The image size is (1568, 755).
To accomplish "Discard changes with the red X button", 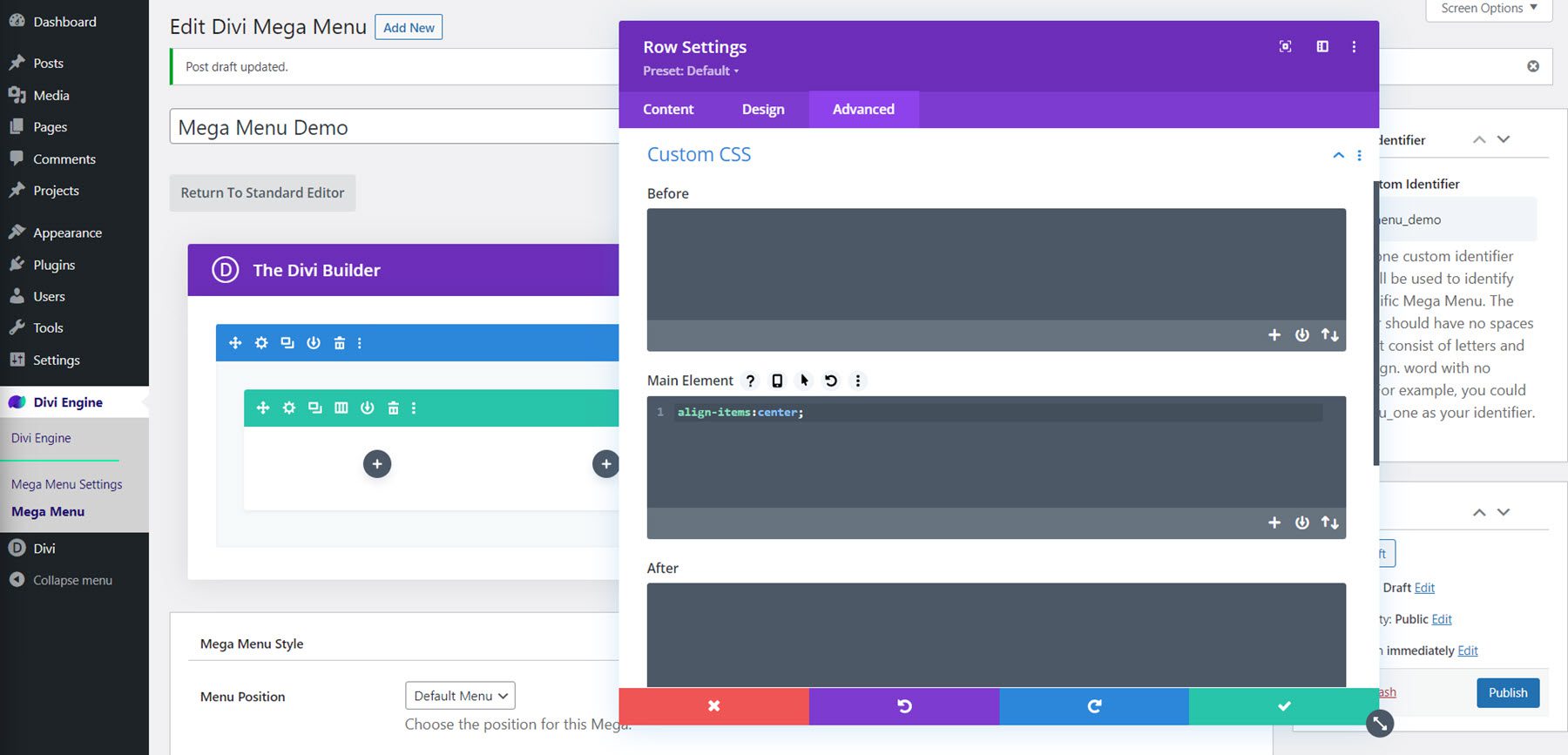I will pyautogui.click(x=714, y=706).
